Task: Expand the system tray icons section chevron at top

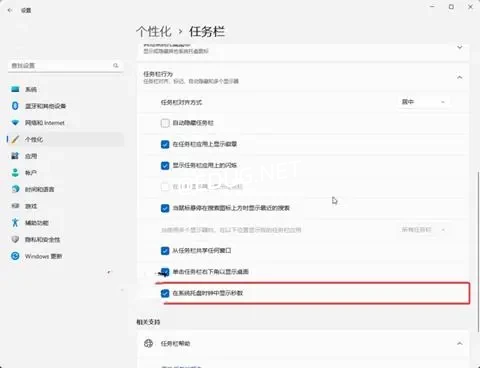Action: (460, 47)
